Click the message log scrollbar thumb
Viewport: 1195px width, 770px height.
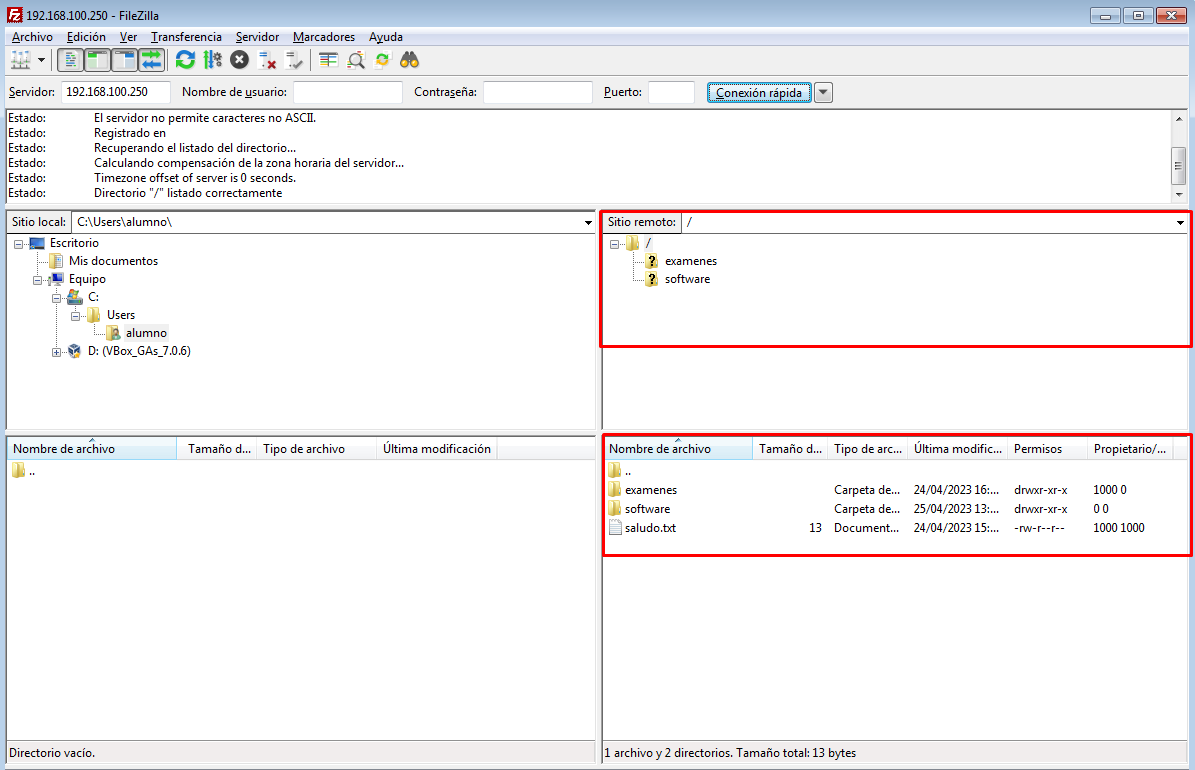(1179, 166)
